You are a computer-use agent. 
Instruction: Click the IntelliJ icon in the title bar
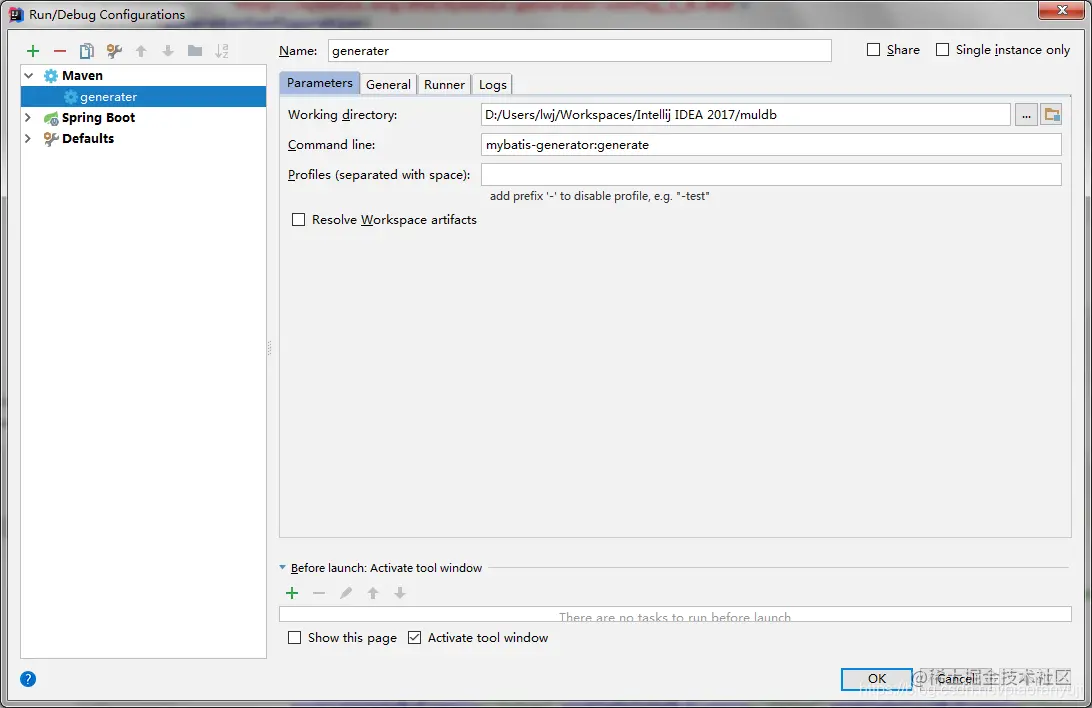(x=17, y=15)
